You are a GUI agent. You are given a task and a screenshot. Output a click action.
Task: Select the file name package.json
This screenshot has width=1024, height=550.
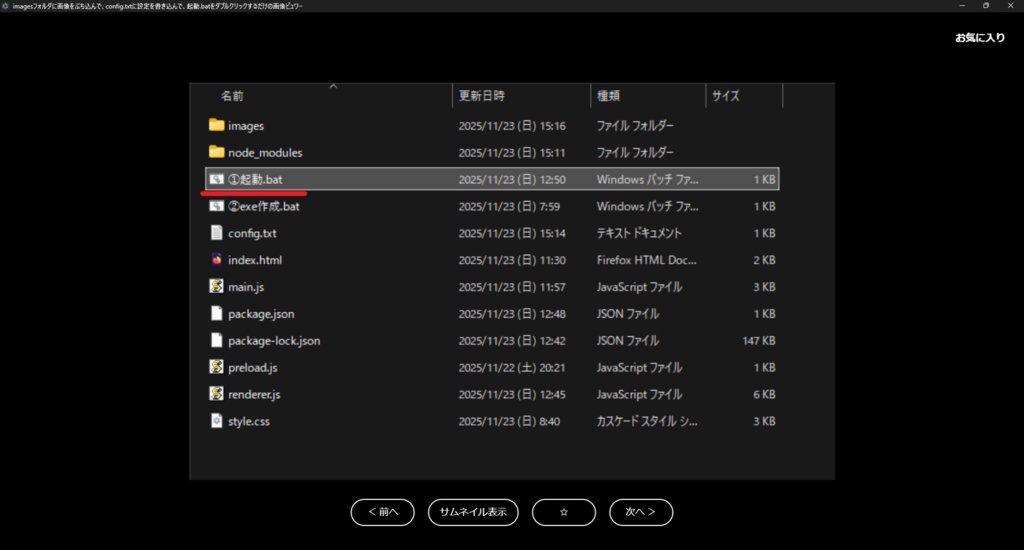(261, 314)
